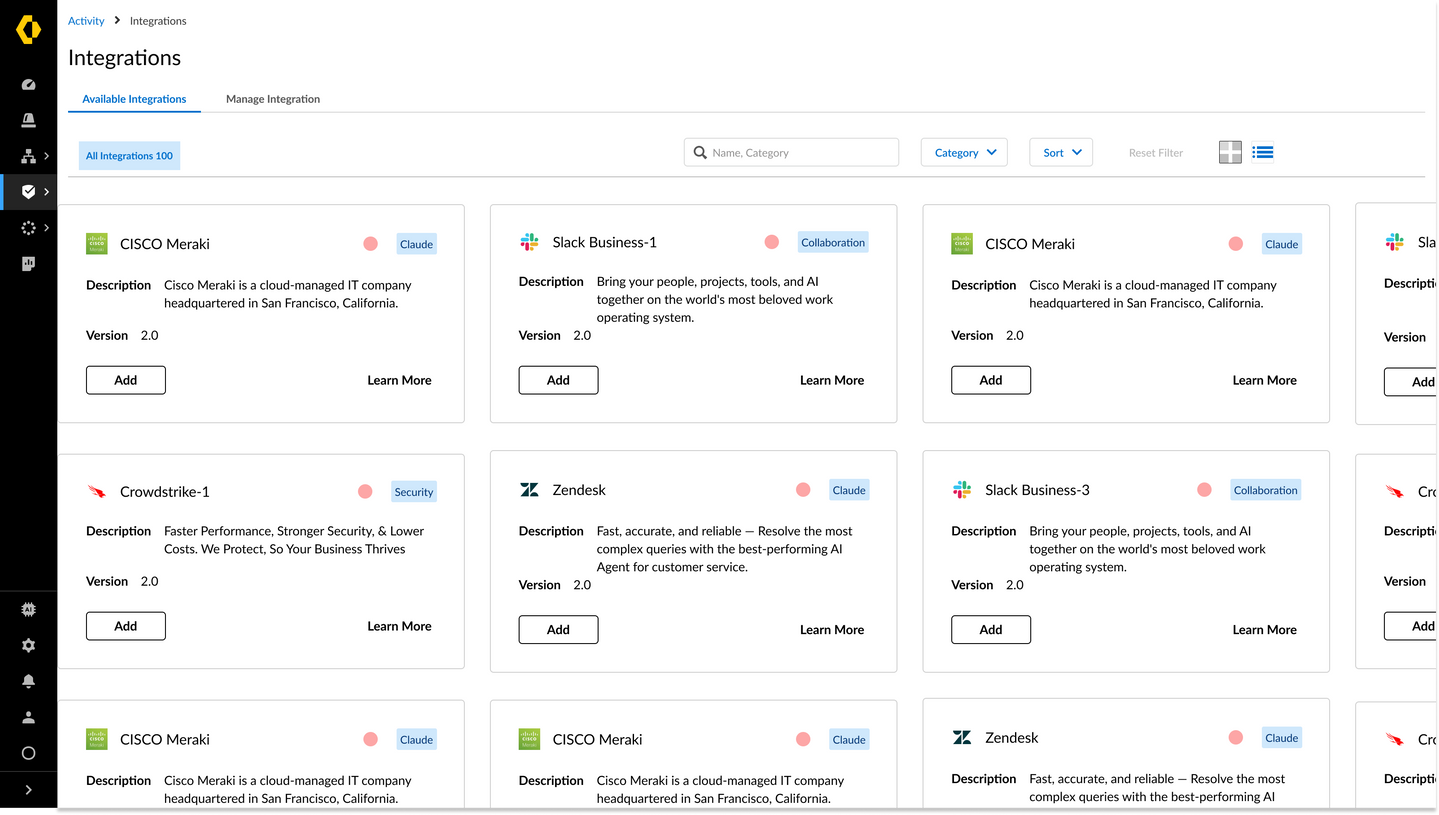1439x815 pixels.
Task: Click the alarm siren icon in sidebar
Action: (28, 121)
